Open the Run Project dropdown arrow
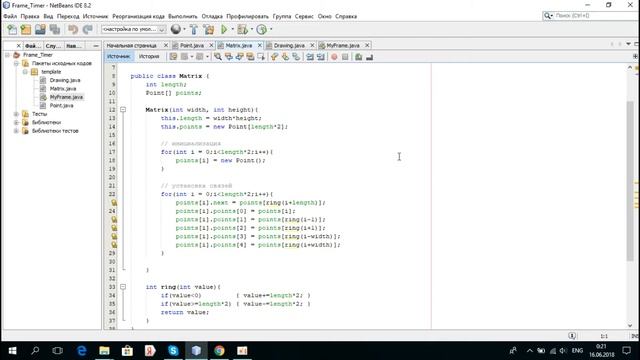 point(232,29)
